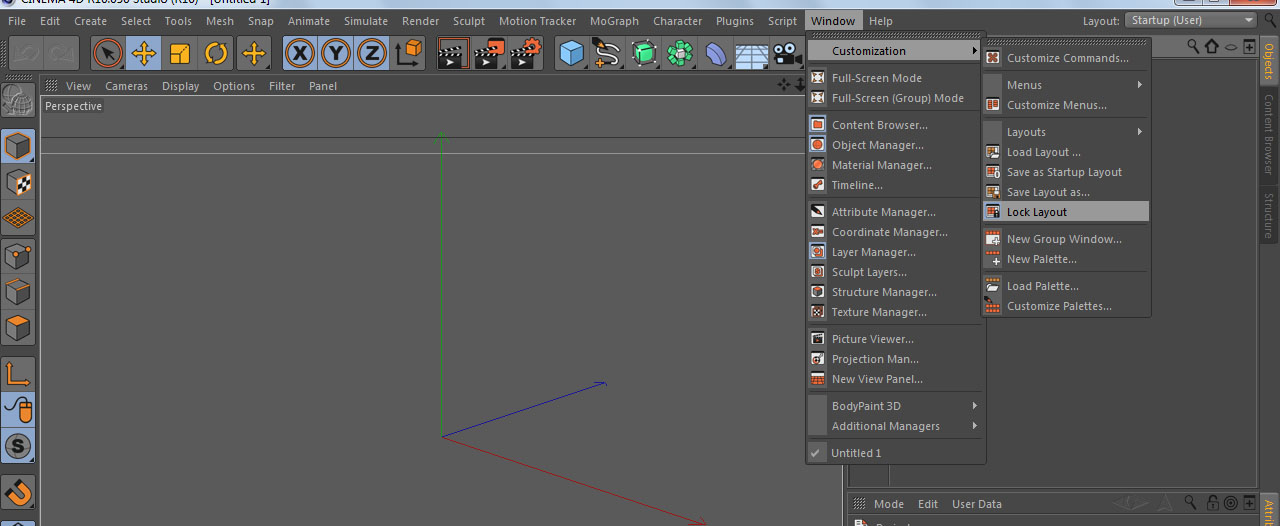
Task: Toggle Tweak mode mouse icon
Action: click(18, 410)
